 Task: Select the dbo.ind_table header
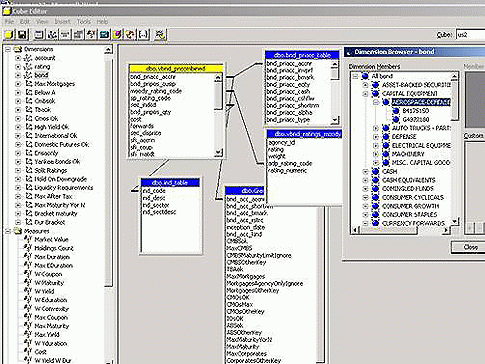170,183
